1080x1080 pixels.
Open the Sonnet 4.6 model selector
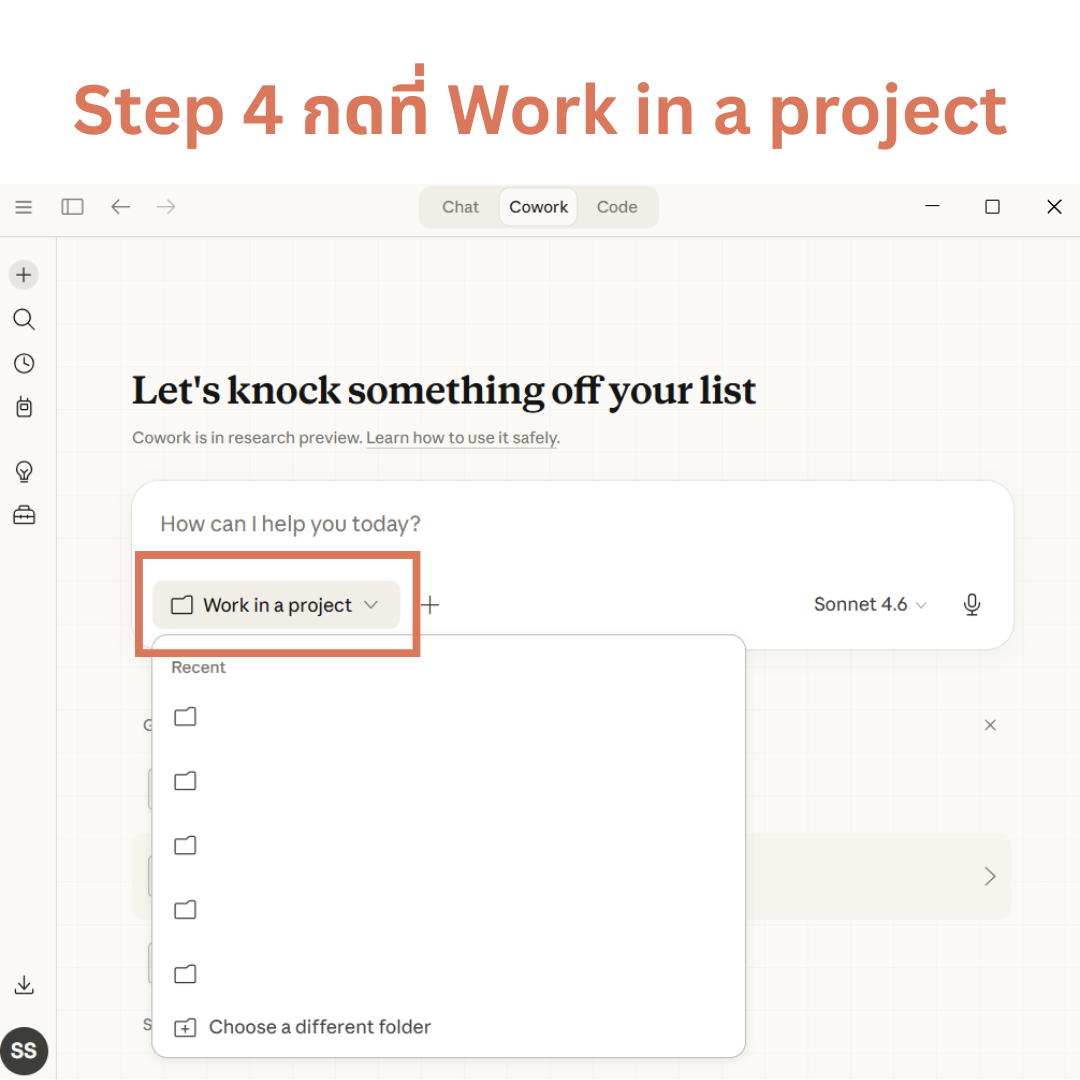pos(870,605)
